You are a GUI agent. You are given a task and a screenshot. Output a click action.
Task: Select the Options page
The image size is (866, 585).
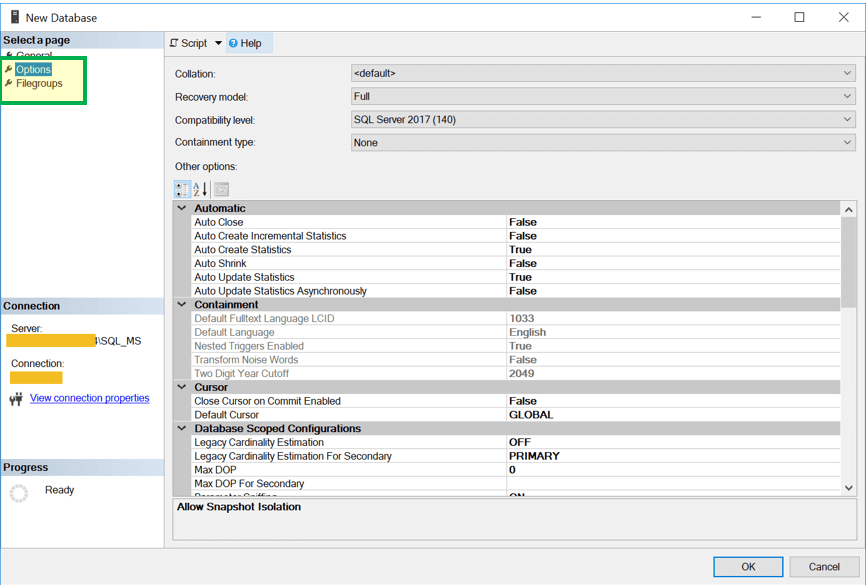33,70
